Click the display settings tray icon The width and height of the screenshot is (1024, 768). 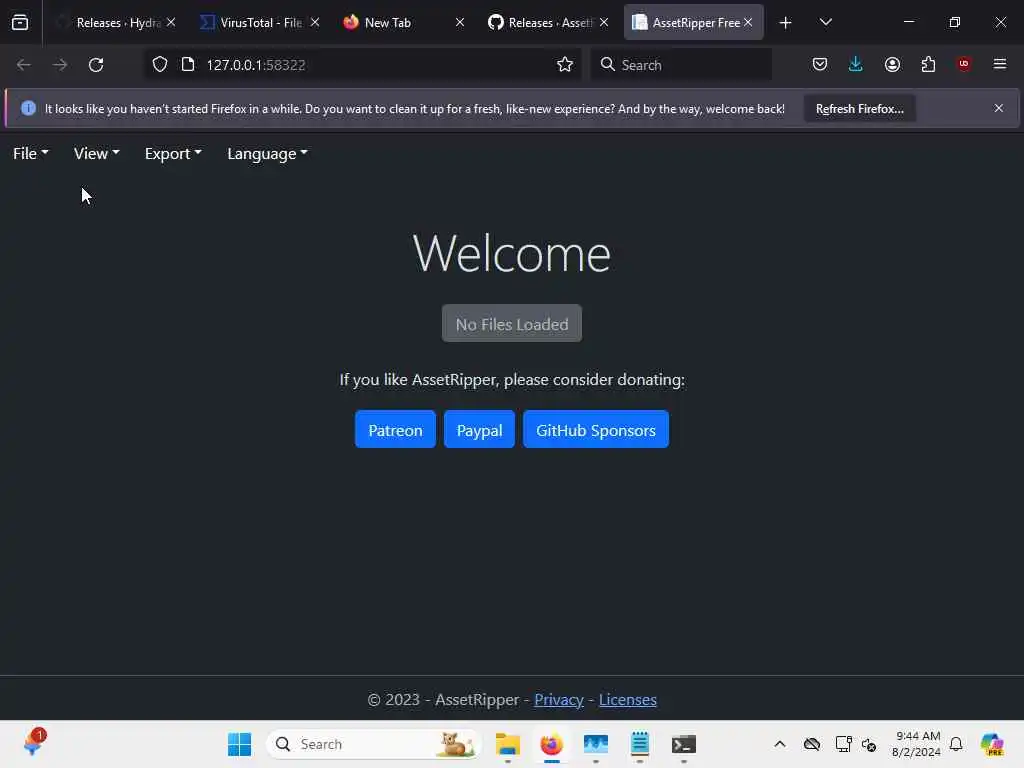click(x=843, y=744)
